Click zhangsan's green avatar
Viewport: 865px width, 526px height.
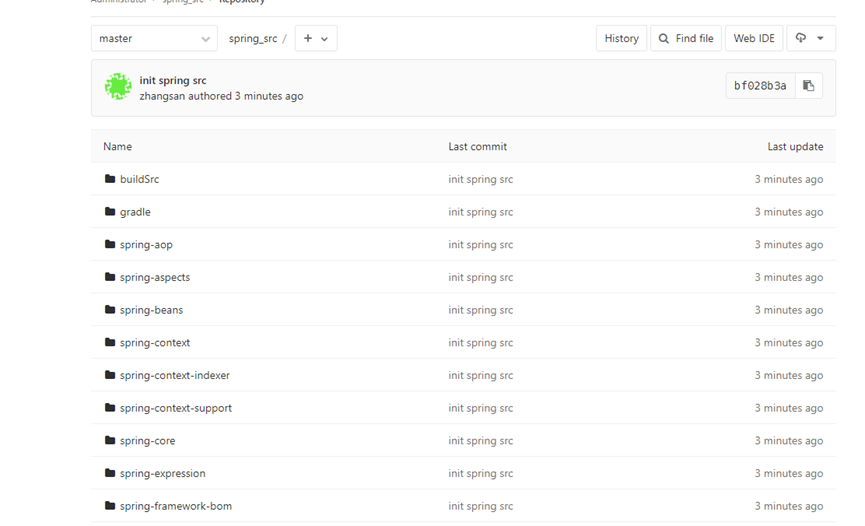(x=118, y=87)
